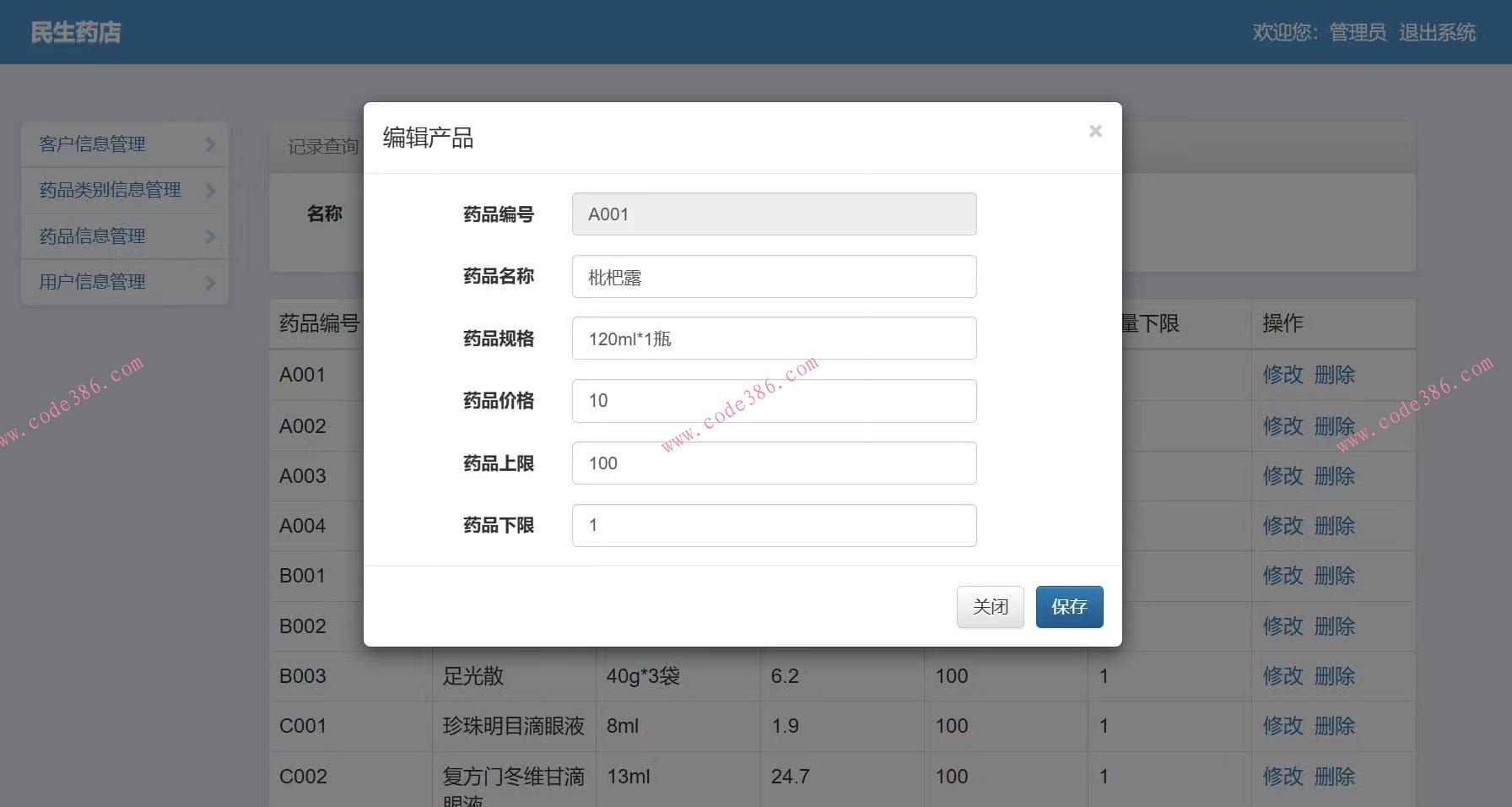Click the 关闭 button in the dialog

(989, 606)
